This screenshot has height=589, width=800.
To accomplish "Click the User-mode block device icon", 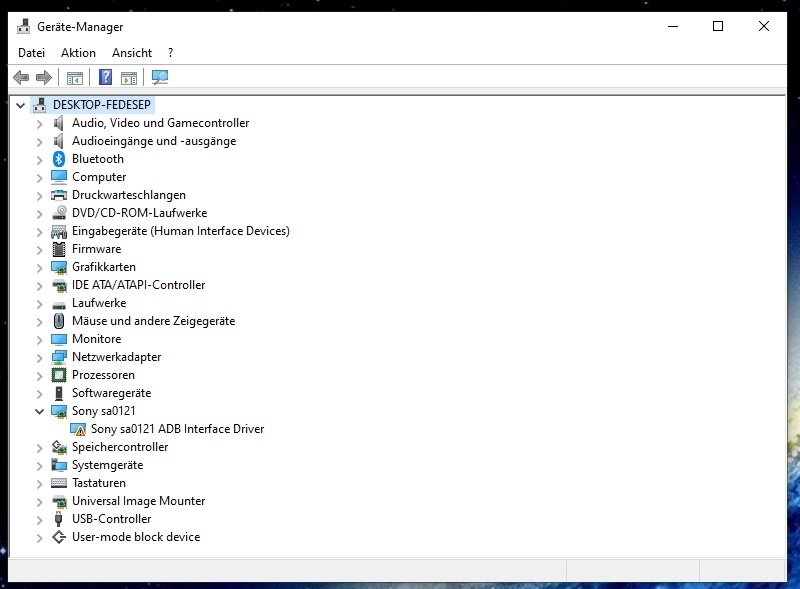I will point(59,537).
